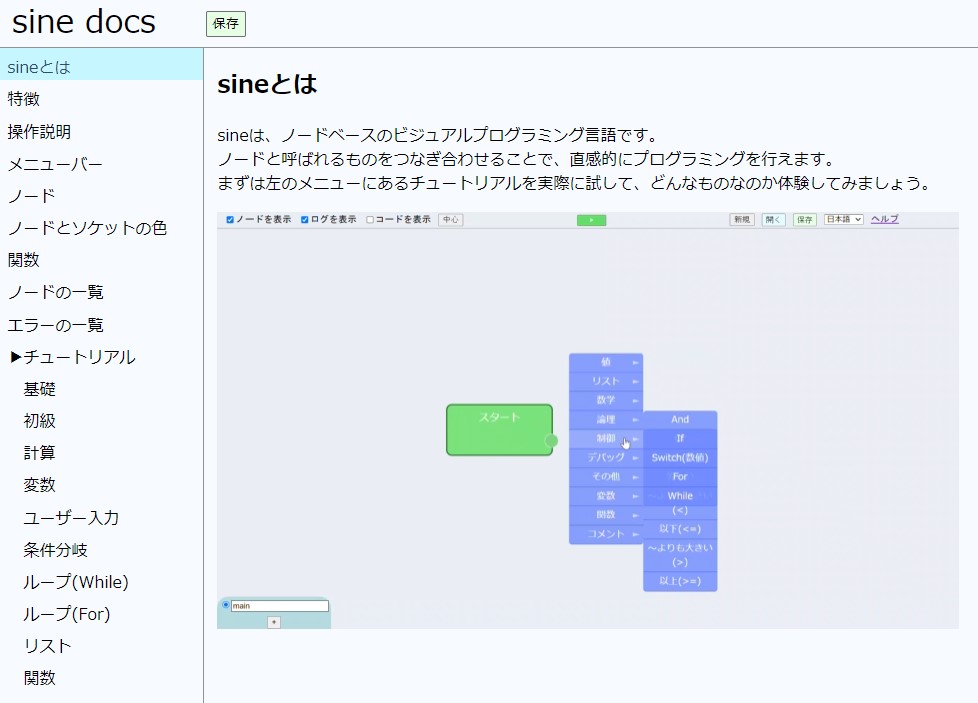Expand the 数学 menu entry
This screenshot has width=978, height=703.
point(606,400)
